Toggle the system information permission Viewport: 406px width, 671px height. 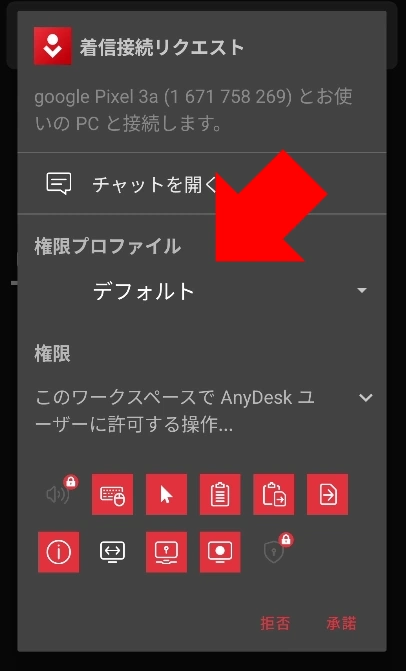tap(59, 552)
